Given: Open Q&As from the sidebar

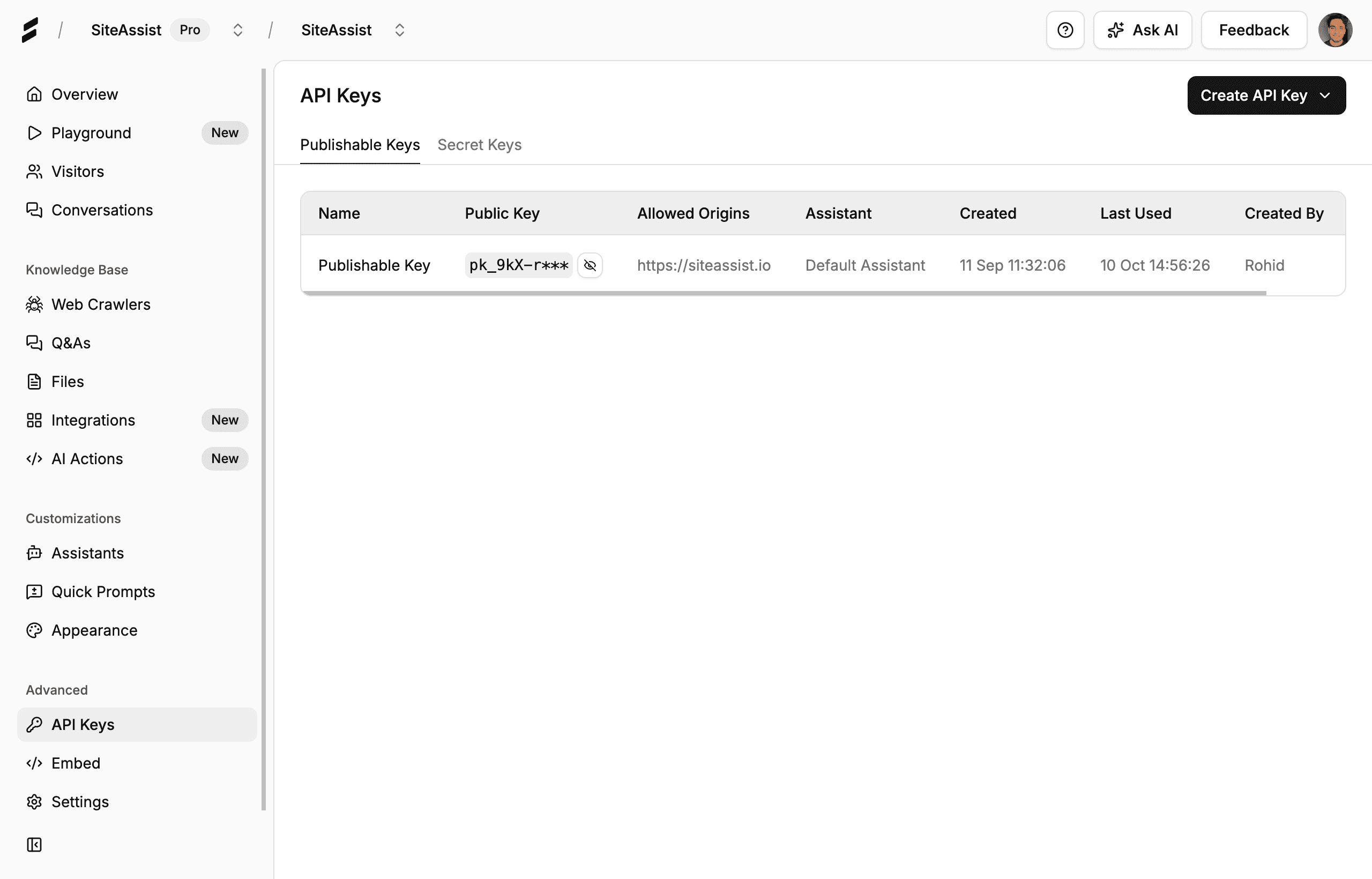Looking at the screenshot, I should pyautogui.click(x=70, y=343).
